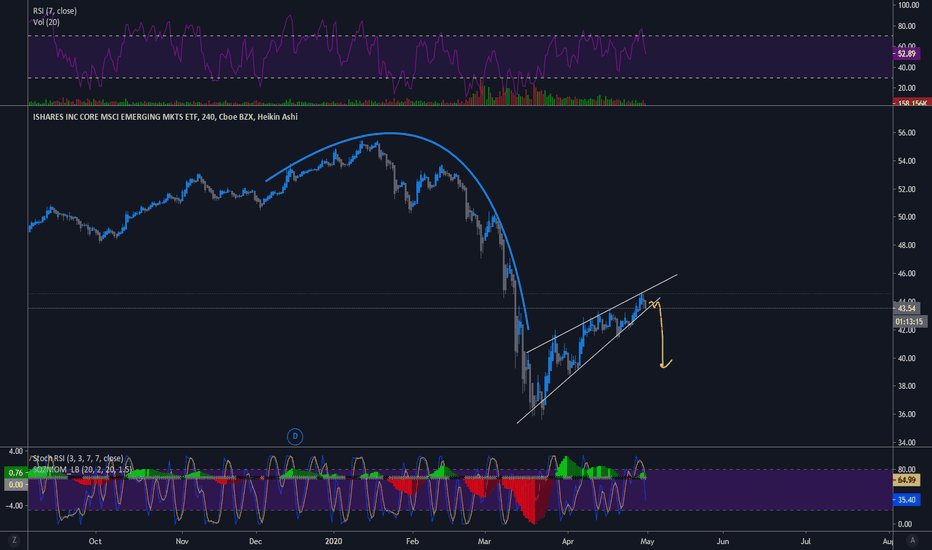
Task: Click the Jul label on time axis
Action: click(806, 541)
